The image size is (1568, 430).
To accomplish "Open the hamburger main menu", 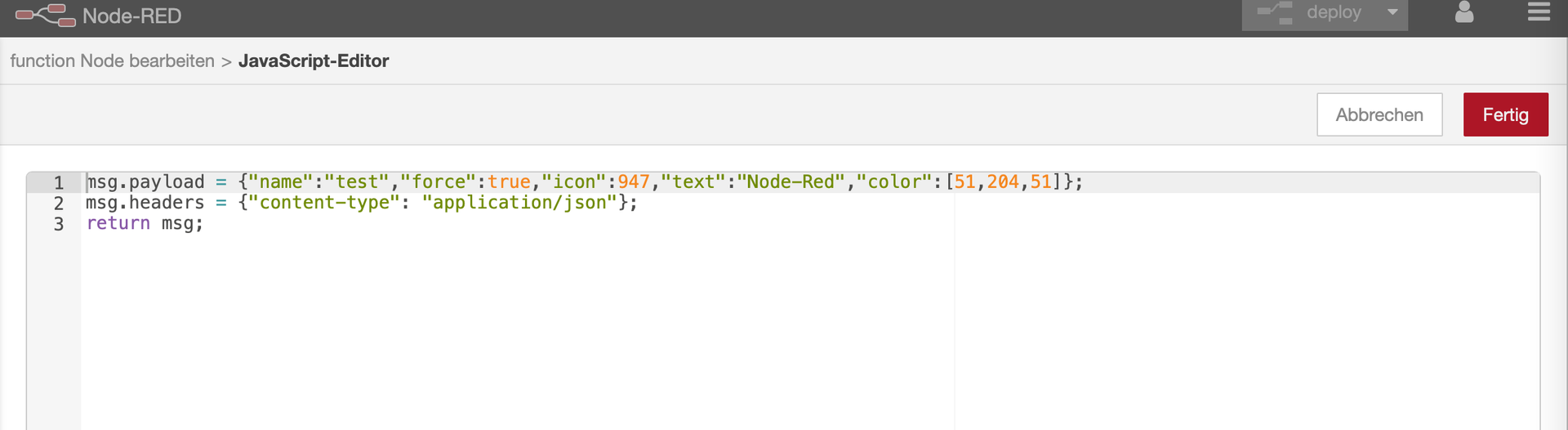I will click(x=1539, y=12).
